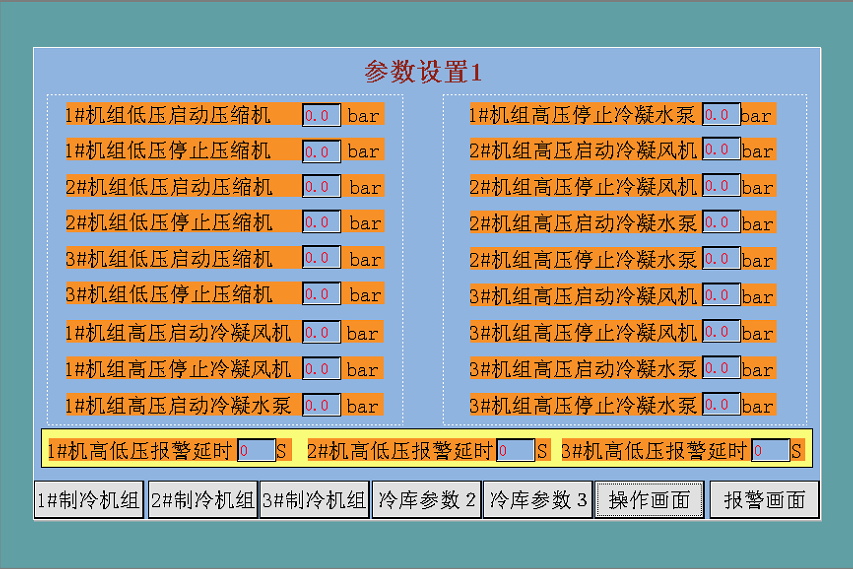Edit value for 2#机组高压停止冷凝风机
The width and height of the screenshot is (853, 569).
[x=721, y=185]
